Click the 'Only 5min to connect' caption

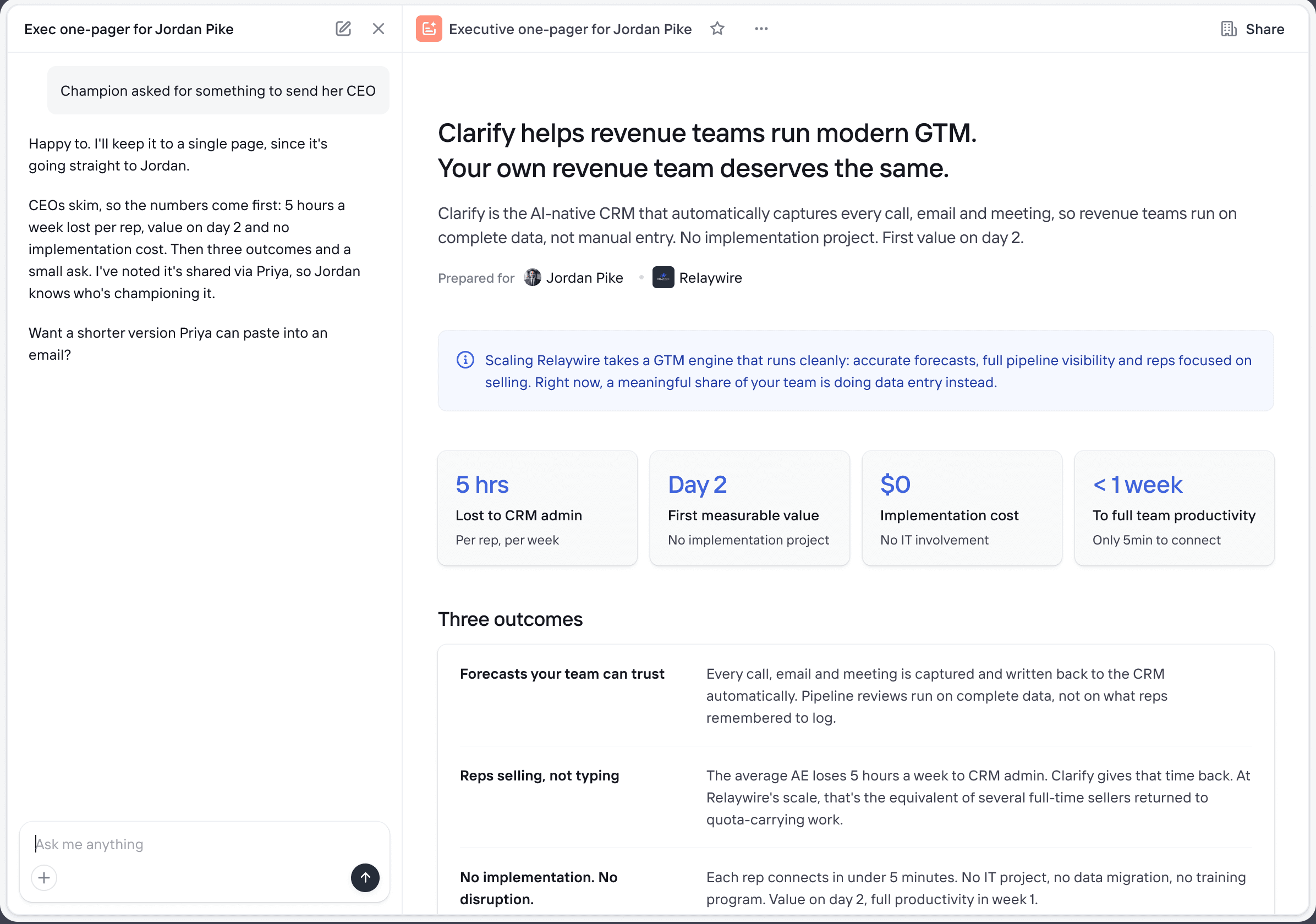click(x=1156, y=540)
